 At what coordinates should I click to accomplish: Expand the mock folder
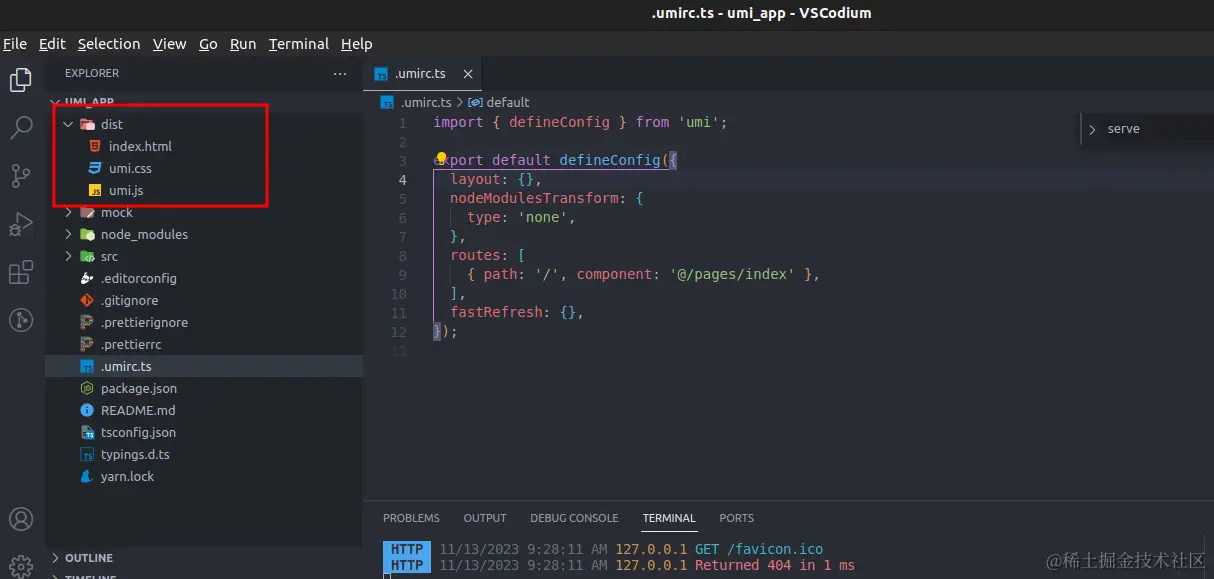click(x=68, y=212)
